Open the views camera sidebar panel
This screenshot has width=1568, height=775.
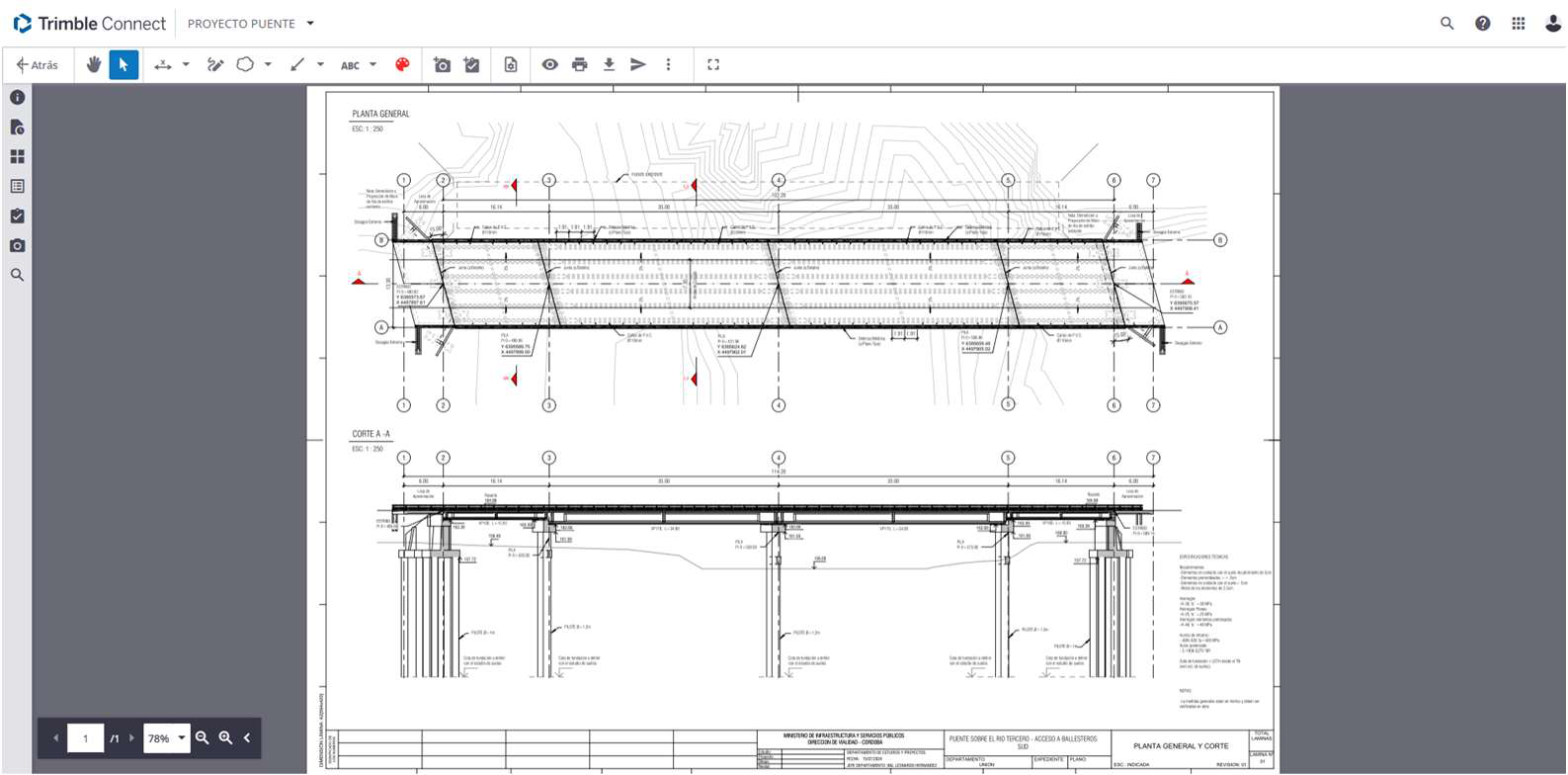point(17,245)
